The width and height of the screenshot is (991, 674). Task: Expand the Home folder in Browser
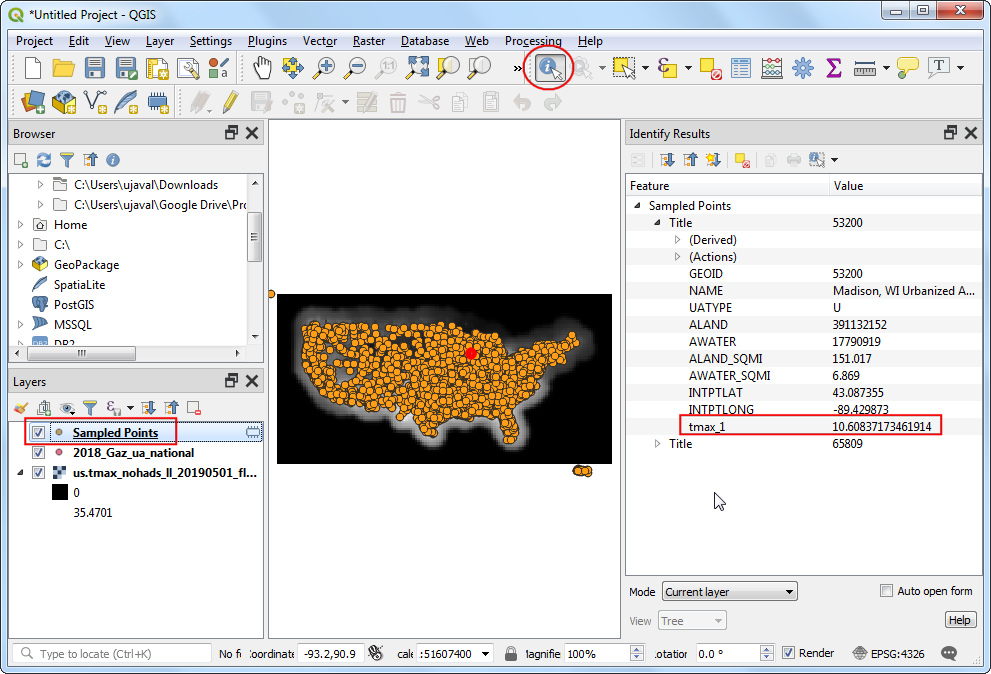pyautogui.click(x=21, y=225)
